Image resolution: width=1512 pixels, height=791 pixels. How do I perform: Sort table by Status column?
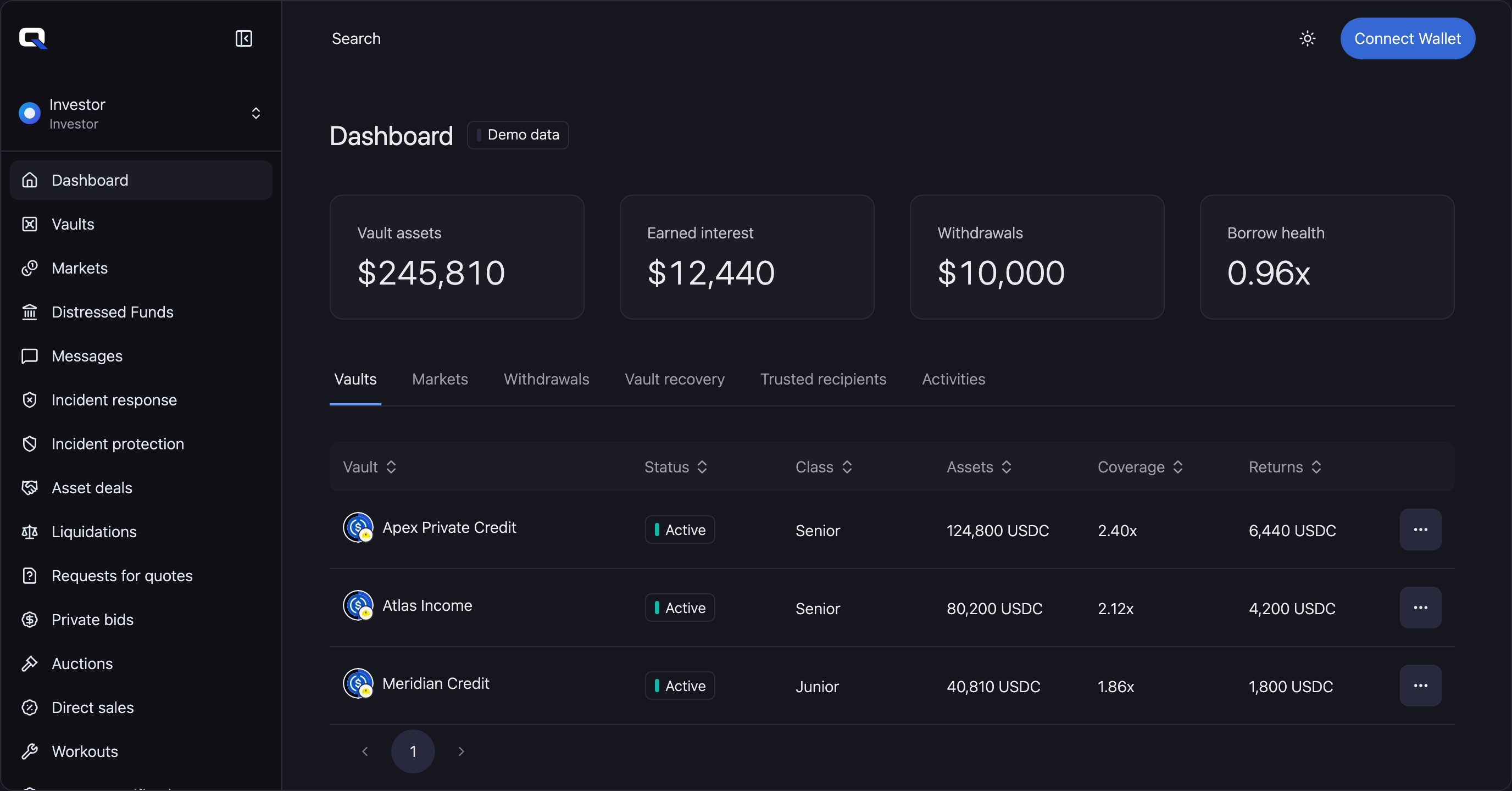click(676, 467)
